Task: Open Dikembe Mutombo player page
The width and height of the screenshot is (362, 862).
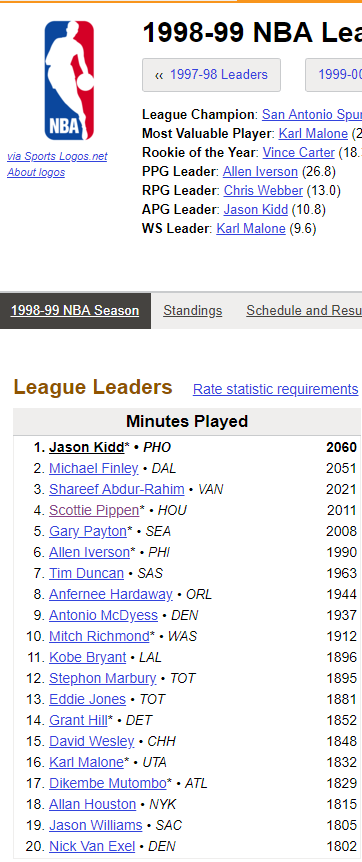Action: coord(107,783)
